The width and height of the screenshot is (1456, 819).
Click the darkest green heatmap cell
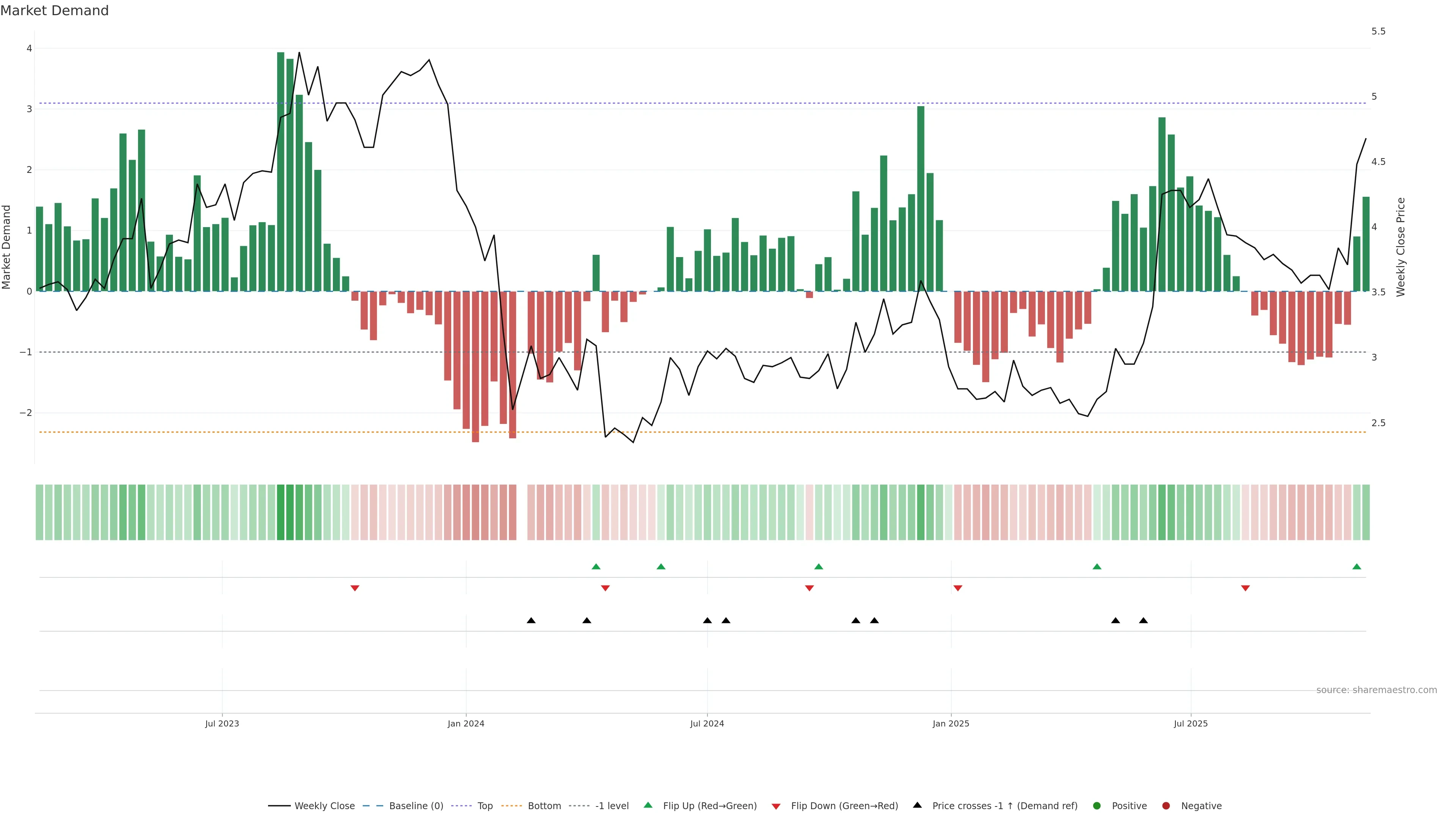281,512
